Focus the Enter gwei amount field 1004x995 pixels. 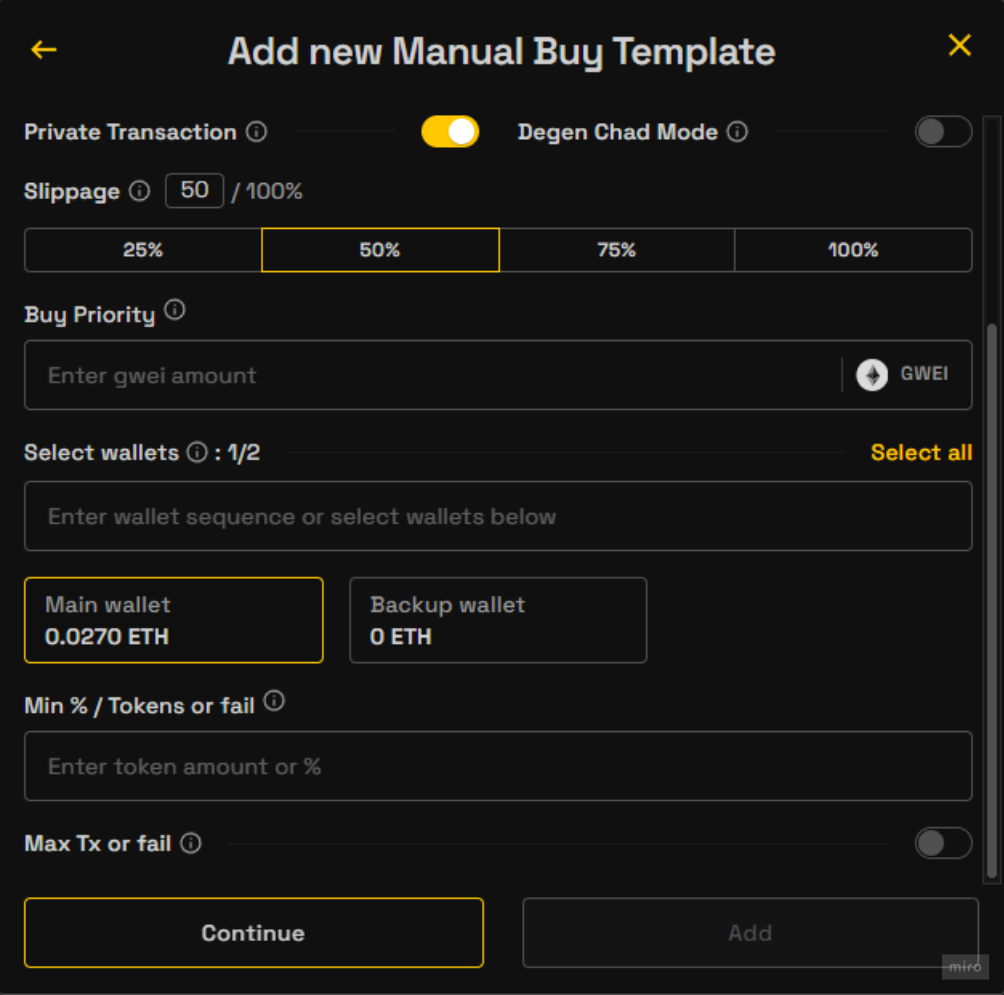click(x=430, y=375)
